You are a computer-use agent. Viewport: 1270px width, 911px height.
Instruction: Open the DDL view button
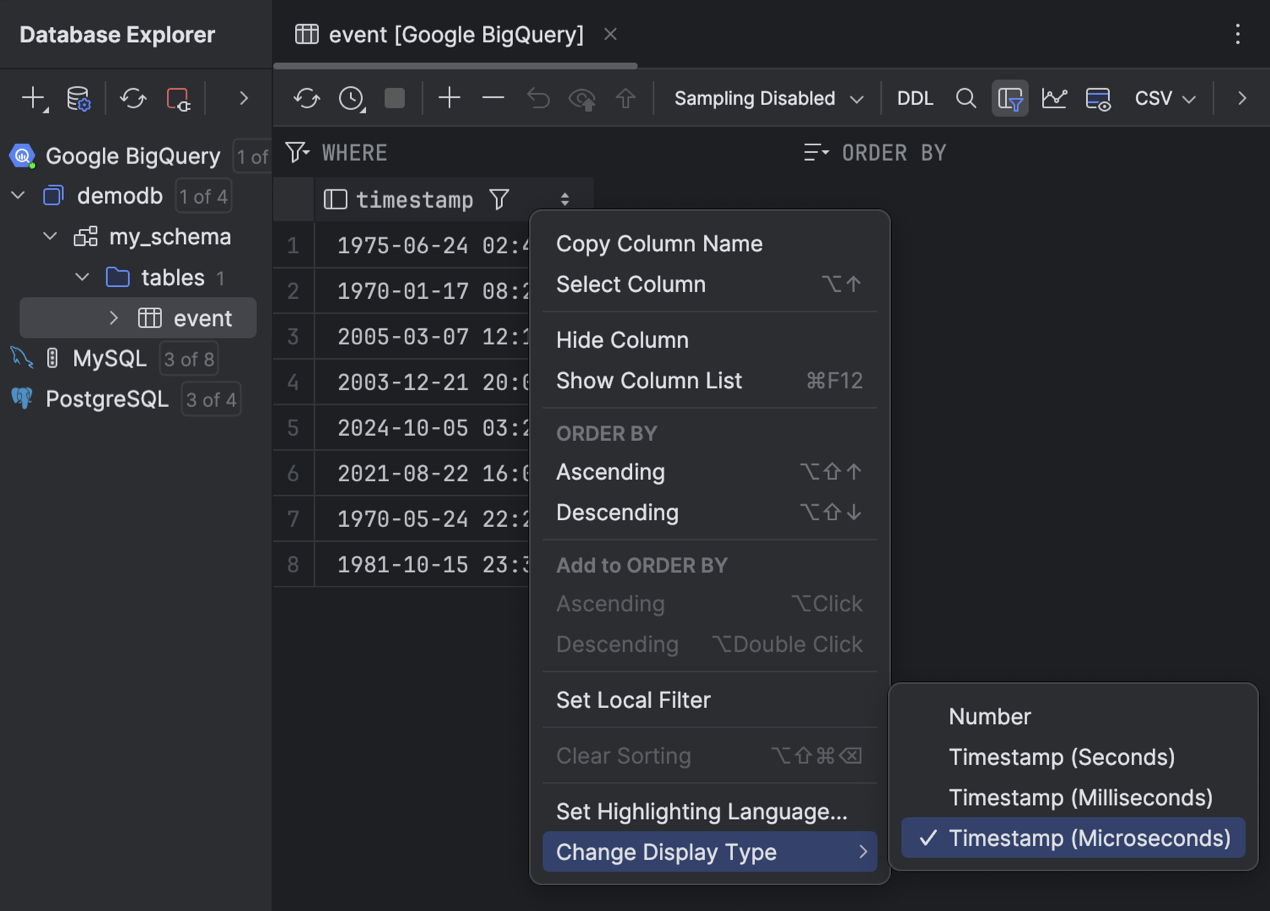click(x=915, y=98)
